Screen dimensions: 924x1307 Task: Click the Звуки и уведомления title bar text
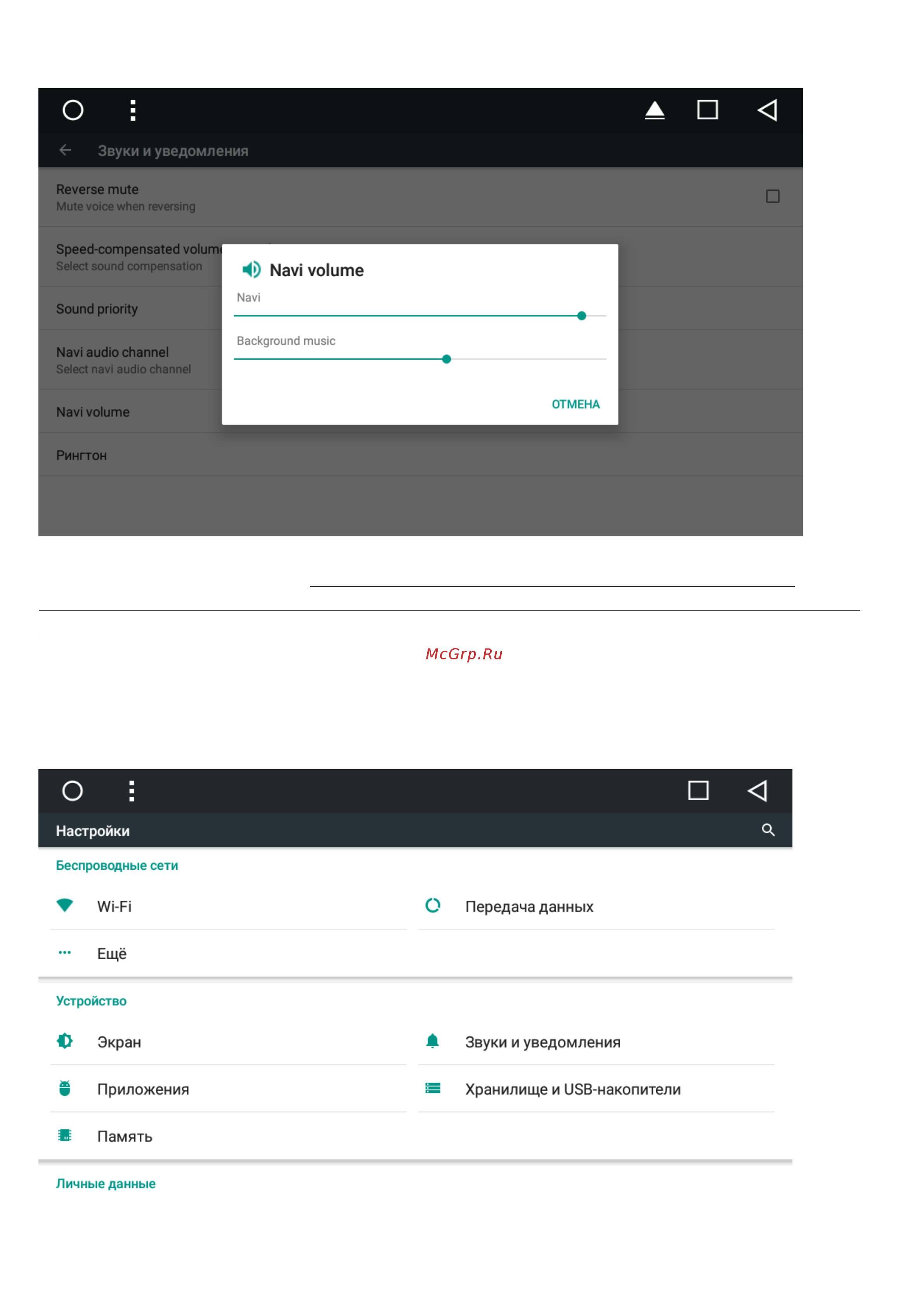pyautogui.click(x=173, y=151)
